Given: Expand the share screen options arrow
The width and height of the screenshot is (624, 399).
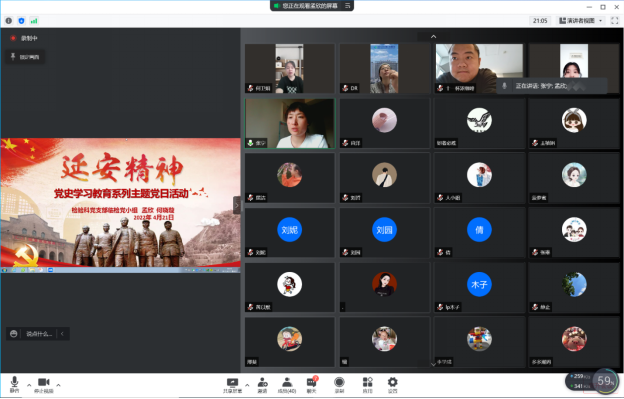Looking at the screenshot, I should coord(247,385).
